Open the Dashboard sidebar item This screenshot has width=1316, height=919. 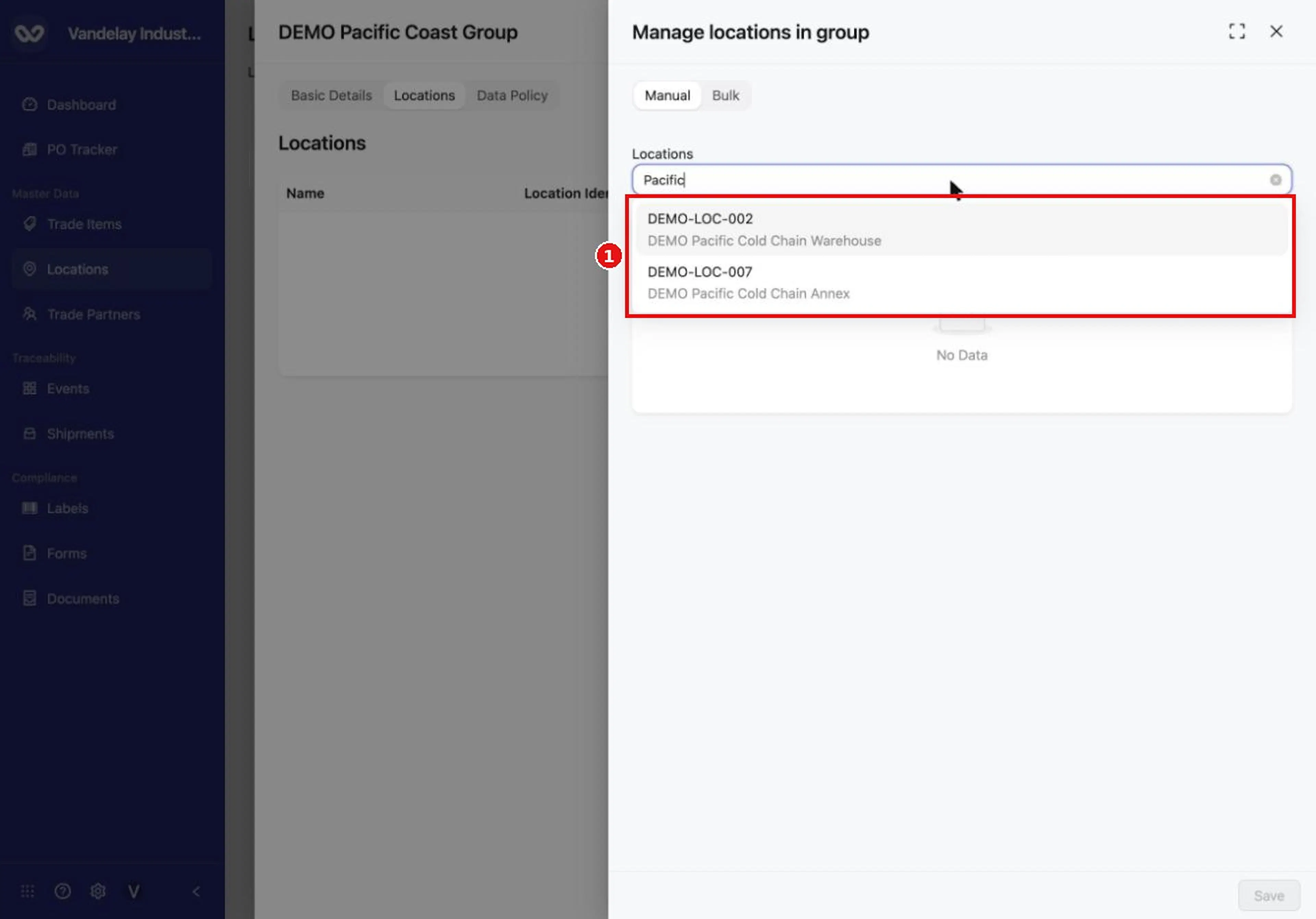pos(112,105)
